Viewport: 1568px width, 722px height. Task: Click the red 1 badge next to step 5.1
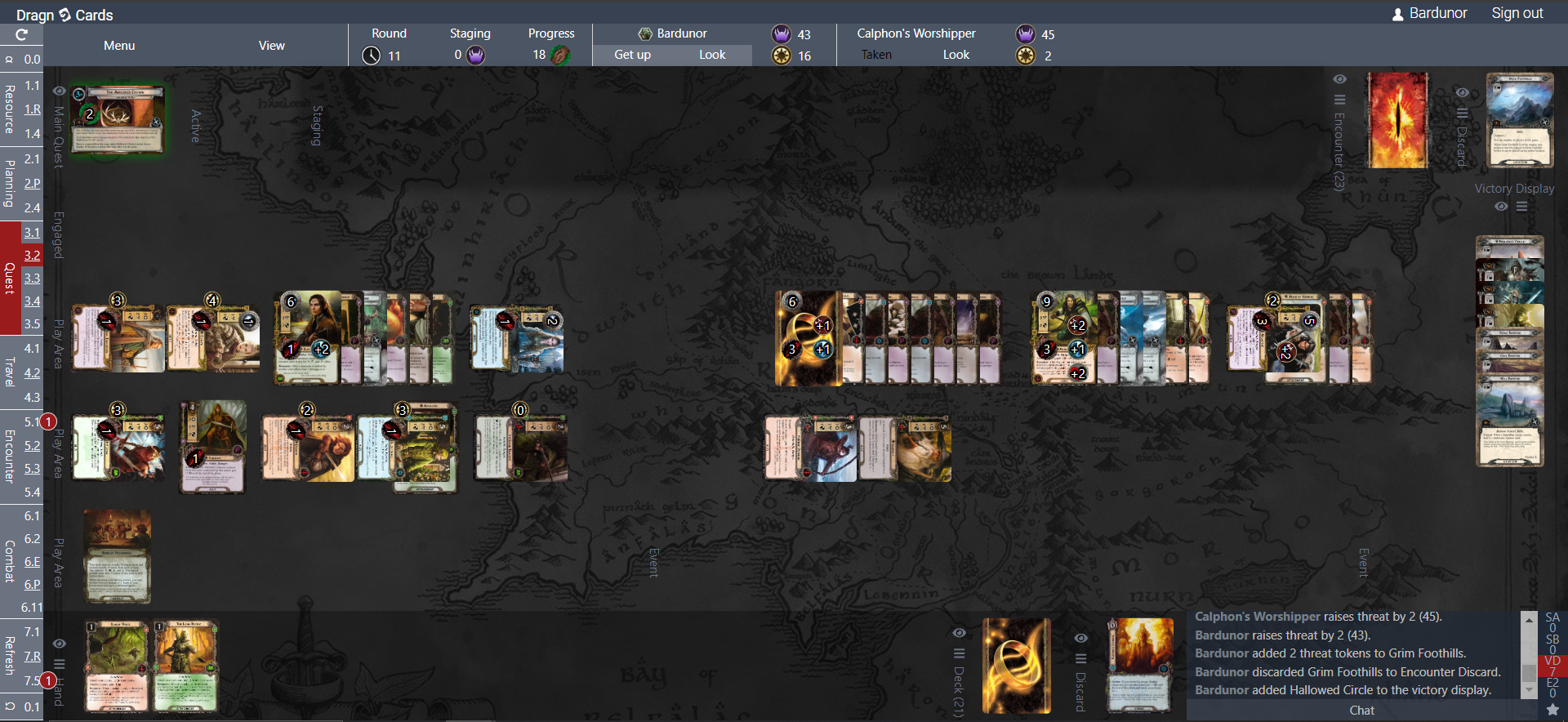(48, 421)
